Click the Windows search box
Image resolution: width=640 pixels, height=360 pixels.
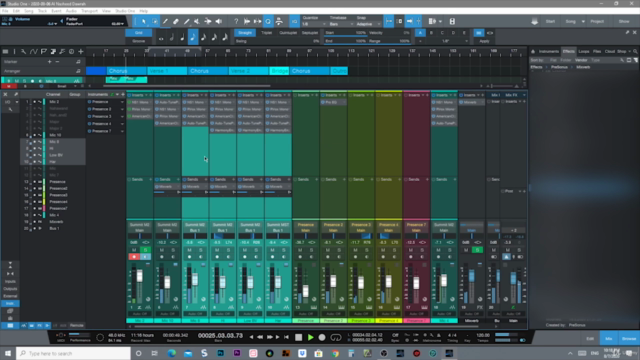[73, 353]
